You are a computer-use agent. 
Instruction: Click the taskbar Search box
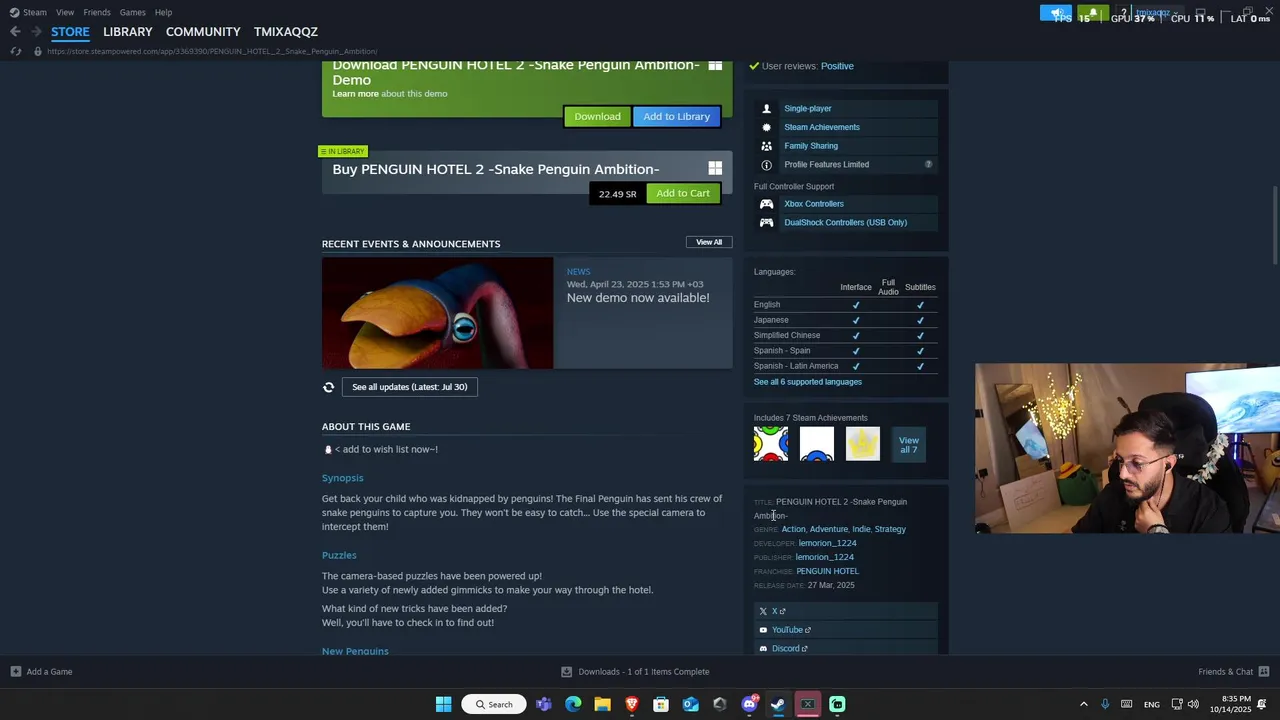click(494, 704)
